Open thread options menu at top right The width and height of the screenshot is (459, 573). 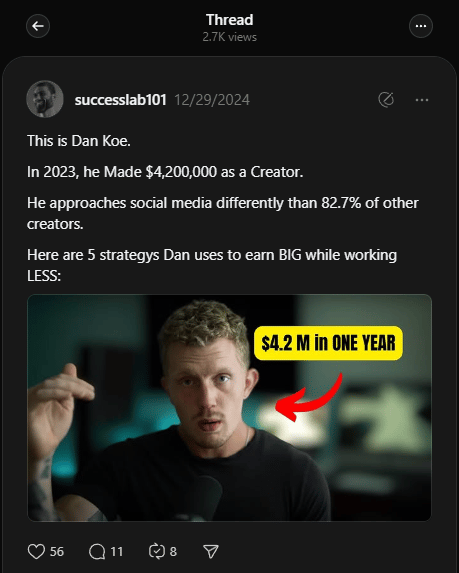(421, 26)
